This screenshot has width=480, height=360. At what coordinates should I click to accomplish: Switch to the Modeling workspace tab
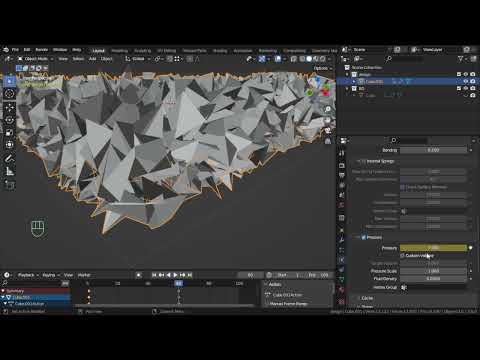[120, 51]
